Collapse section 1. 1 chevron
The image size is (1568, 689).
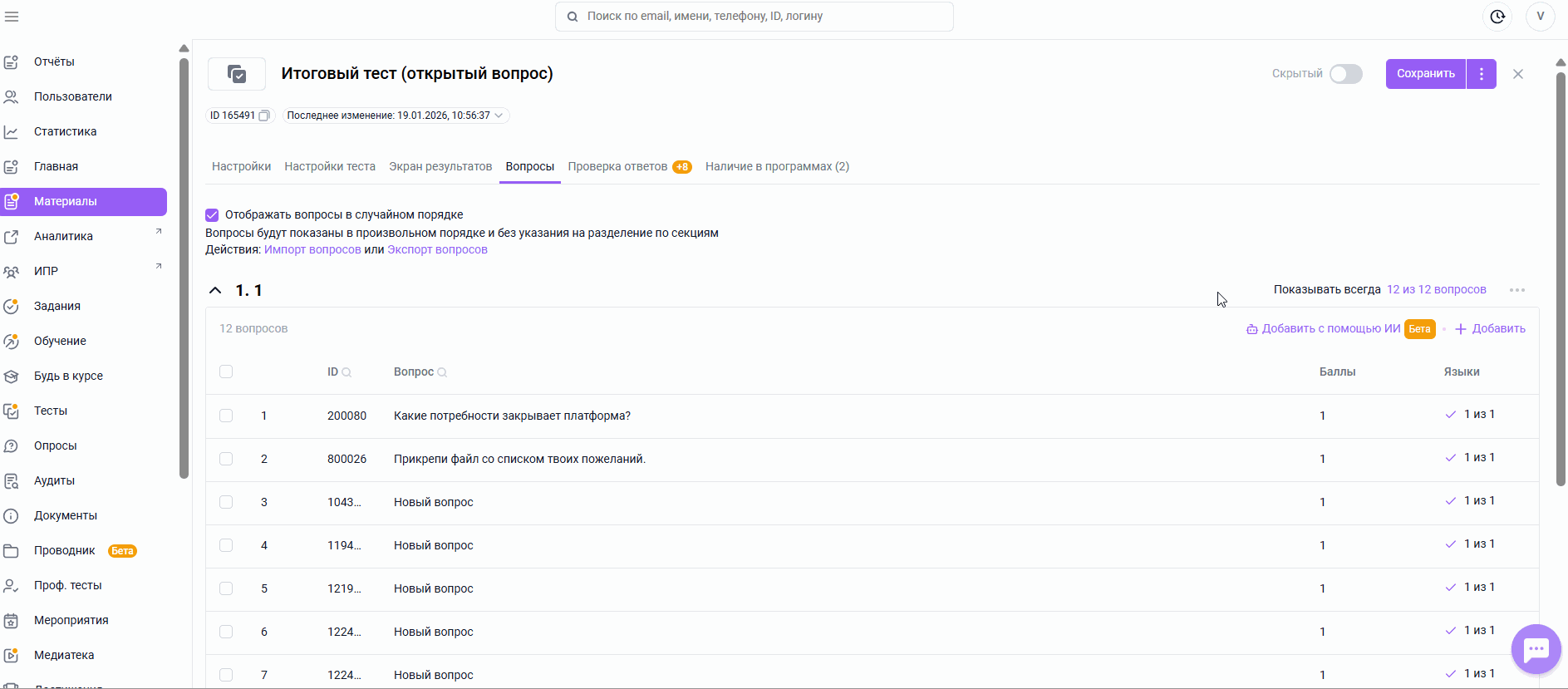[x=215, y=290]
